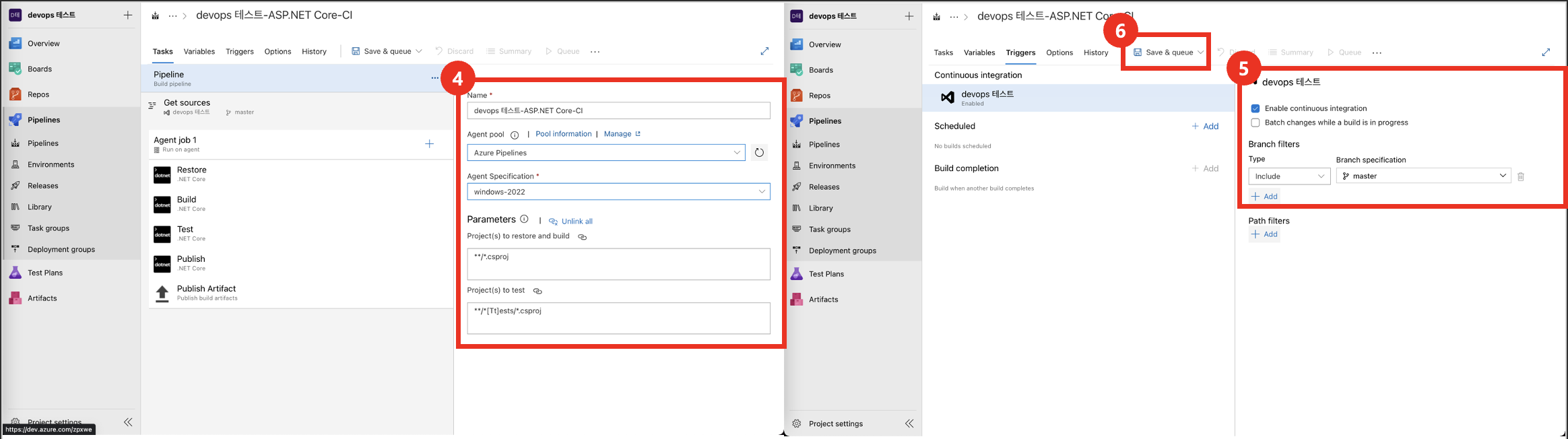Image resolution: width=1568 pixels, height=439 pixels.
Task: Expand Save & queue options in the left window
Action: [419, 51]
